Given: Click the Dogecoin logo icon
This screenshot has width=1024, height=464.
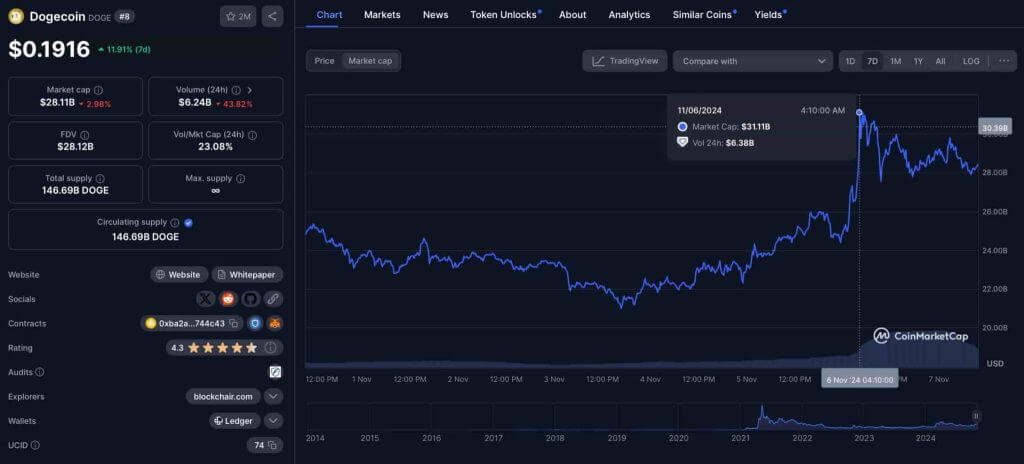Looking at the screenshot, I should 16,16.
